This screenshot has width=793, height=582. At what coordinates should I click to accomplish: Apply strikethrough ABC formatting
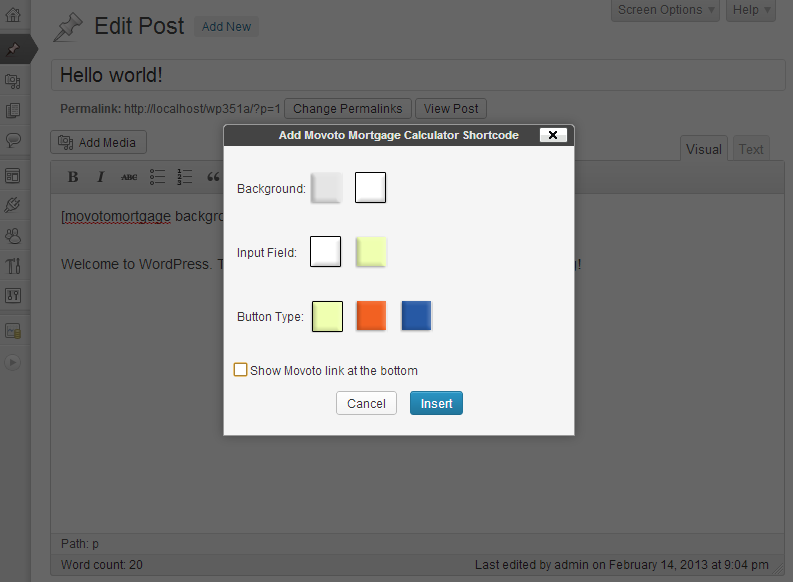point(129,177)
